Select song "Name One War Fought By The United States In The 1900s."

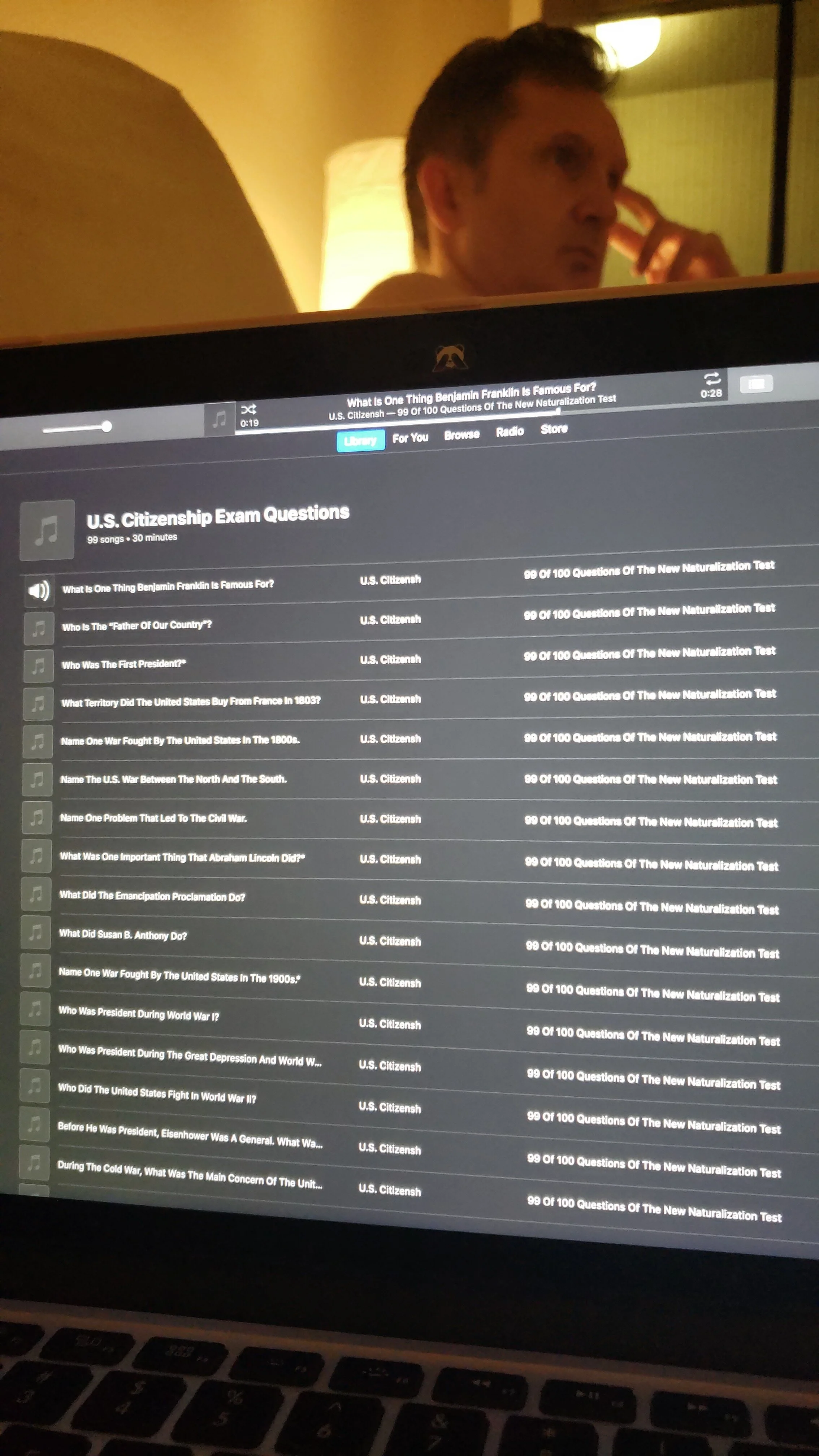point(179,976)
